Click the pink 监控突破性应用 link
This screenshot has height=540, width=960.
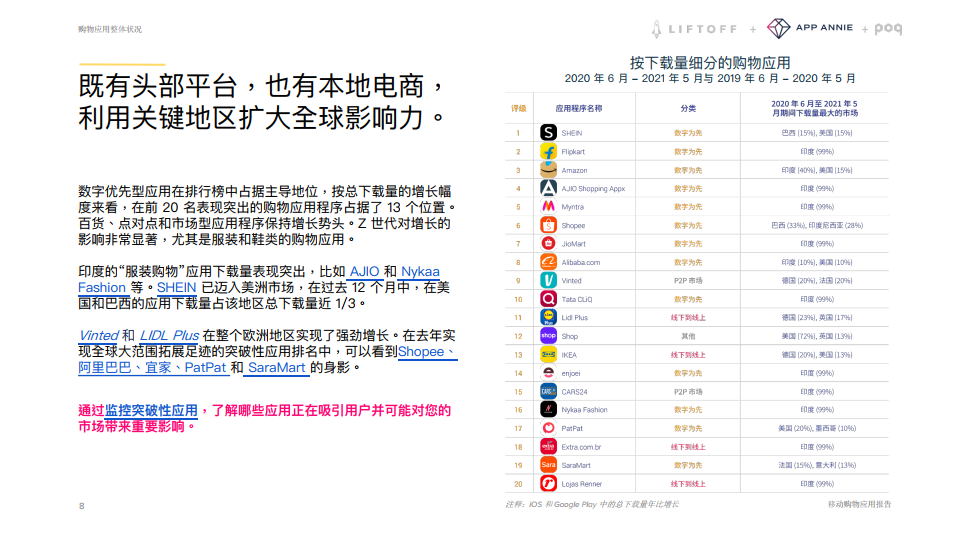point(150,411)
